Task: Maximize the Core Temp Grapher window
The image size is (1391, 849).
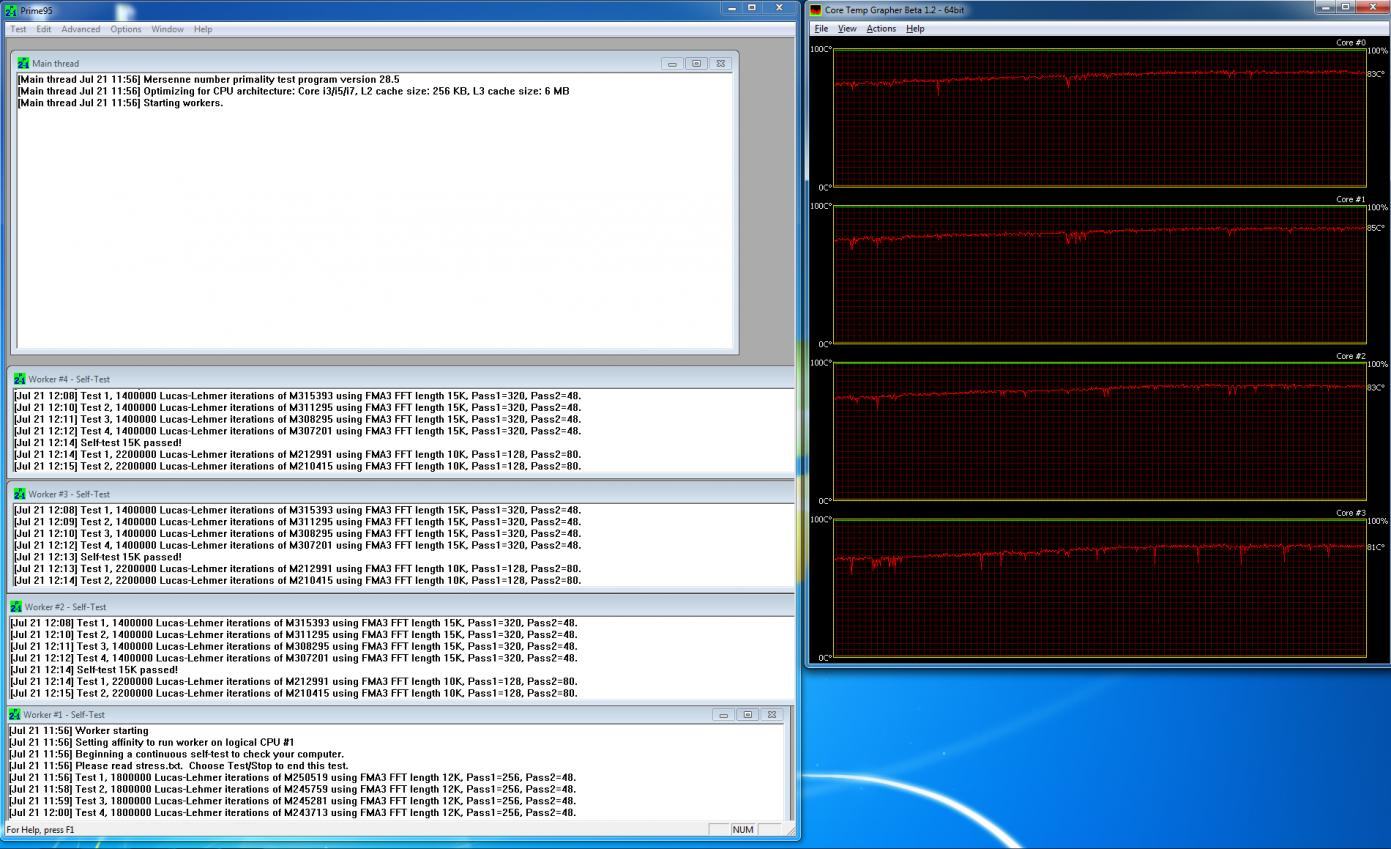Action: click(1346, 8)
